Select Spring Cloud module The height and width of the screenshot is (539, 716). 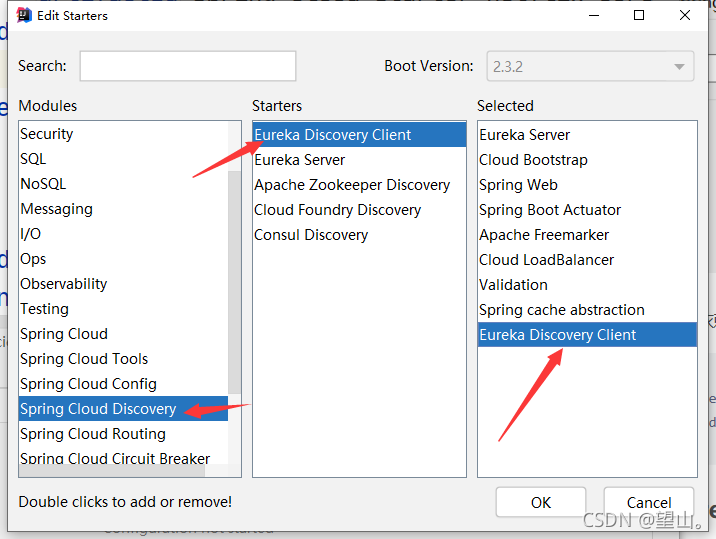123,334
